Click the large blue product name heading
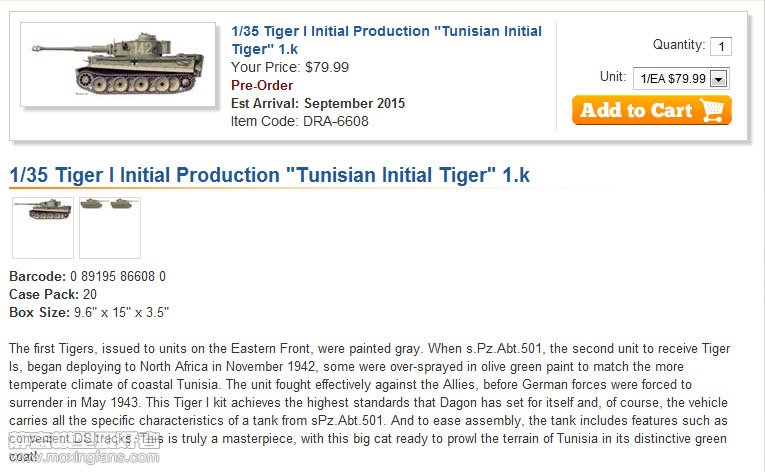Viewport: 765px width, 472px height. pos(269,175)
